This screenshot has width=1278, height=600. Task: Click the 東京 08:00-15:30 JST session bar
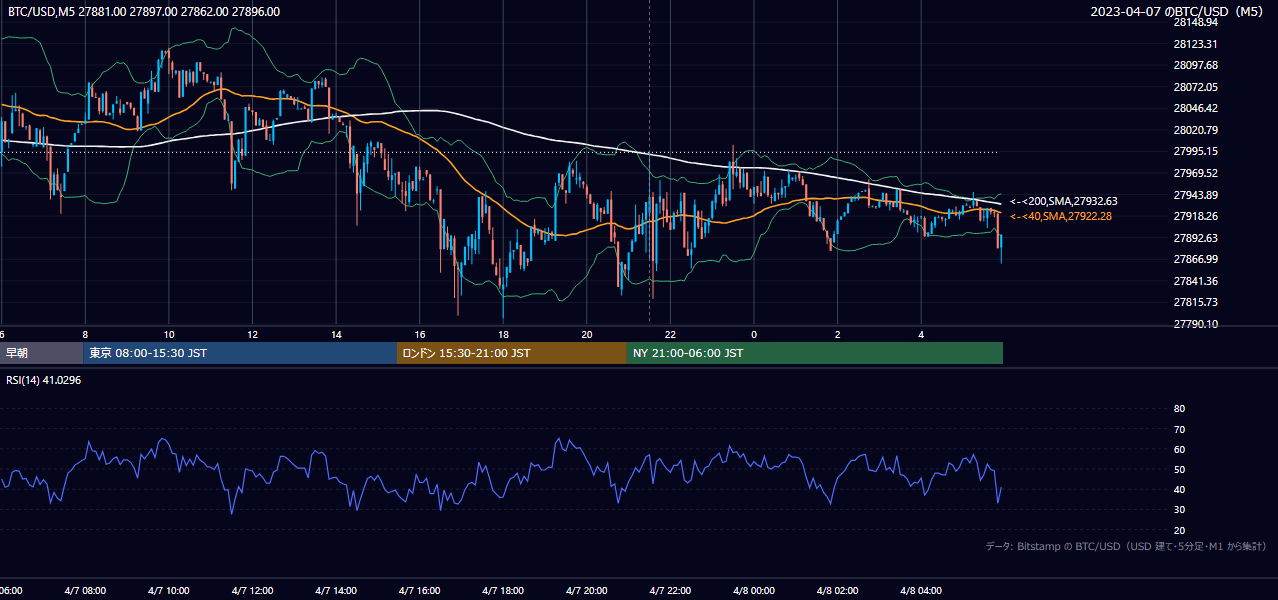point(241,353)
